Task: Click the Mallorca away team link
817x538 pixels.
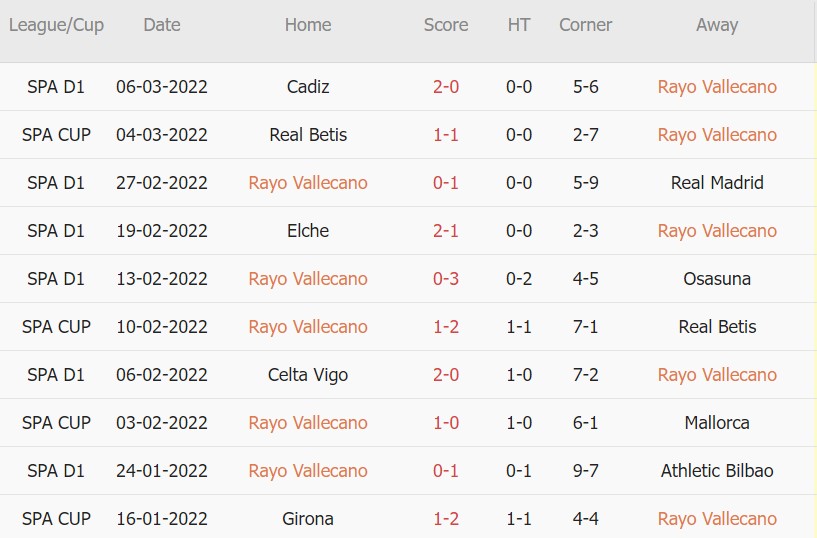Action: pos(717,423)
